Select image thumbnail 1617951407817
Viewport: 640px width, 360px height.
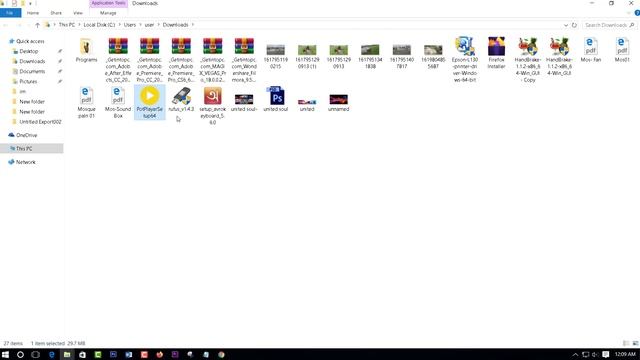click(x=402, y=56)
